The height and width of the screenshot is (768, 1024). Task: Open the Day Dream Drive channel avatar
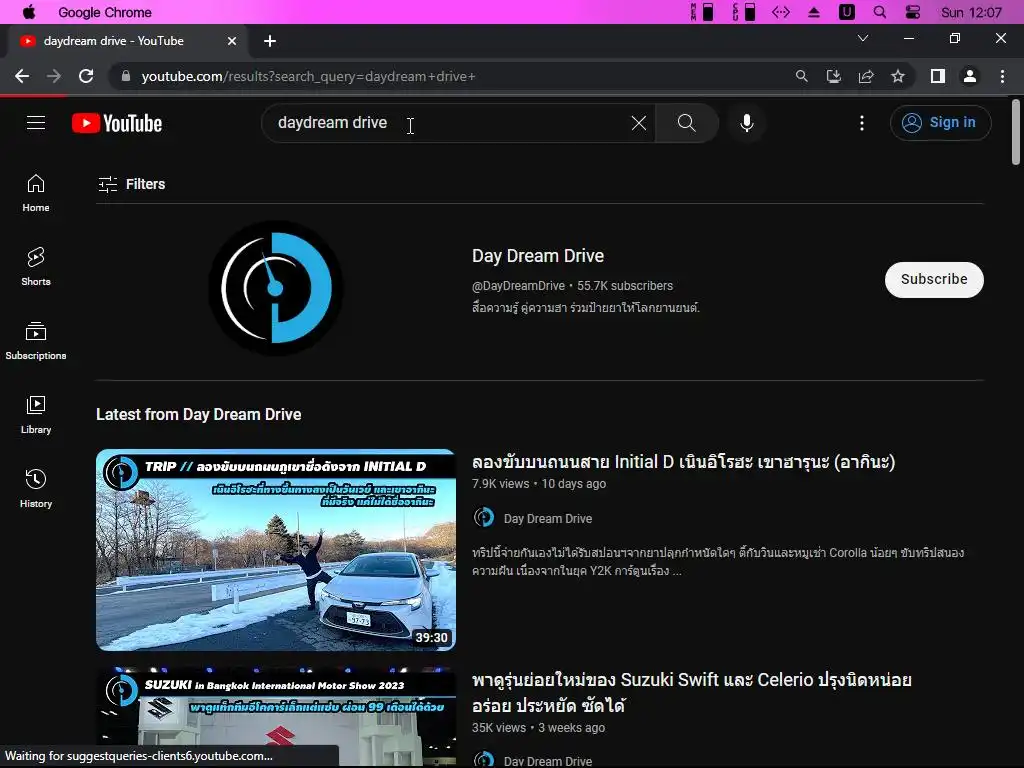[276, 288]
